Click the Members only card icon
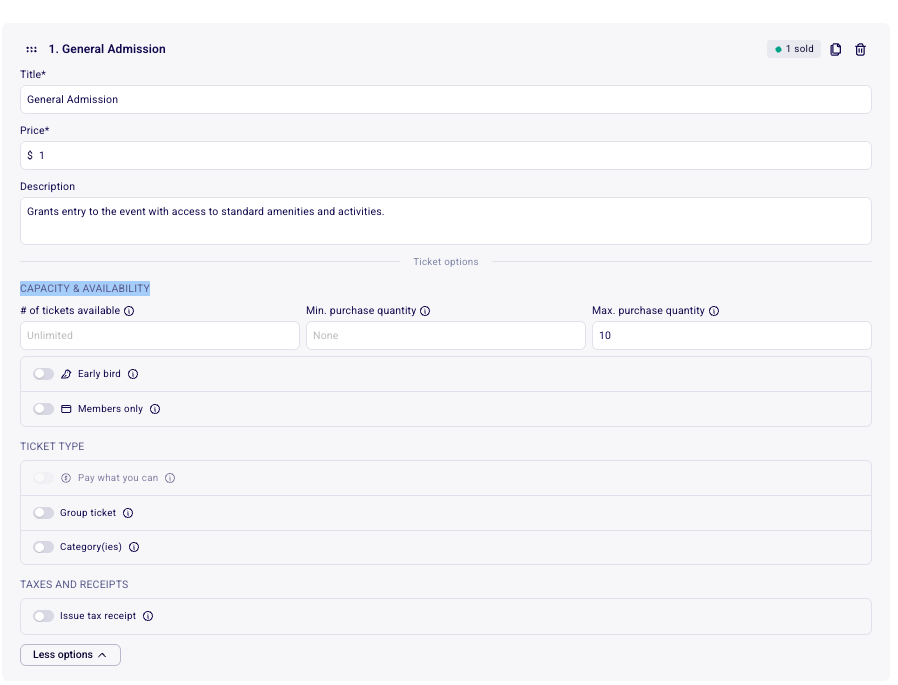Screen dimensions: 898x685 [x=66, y=409]
